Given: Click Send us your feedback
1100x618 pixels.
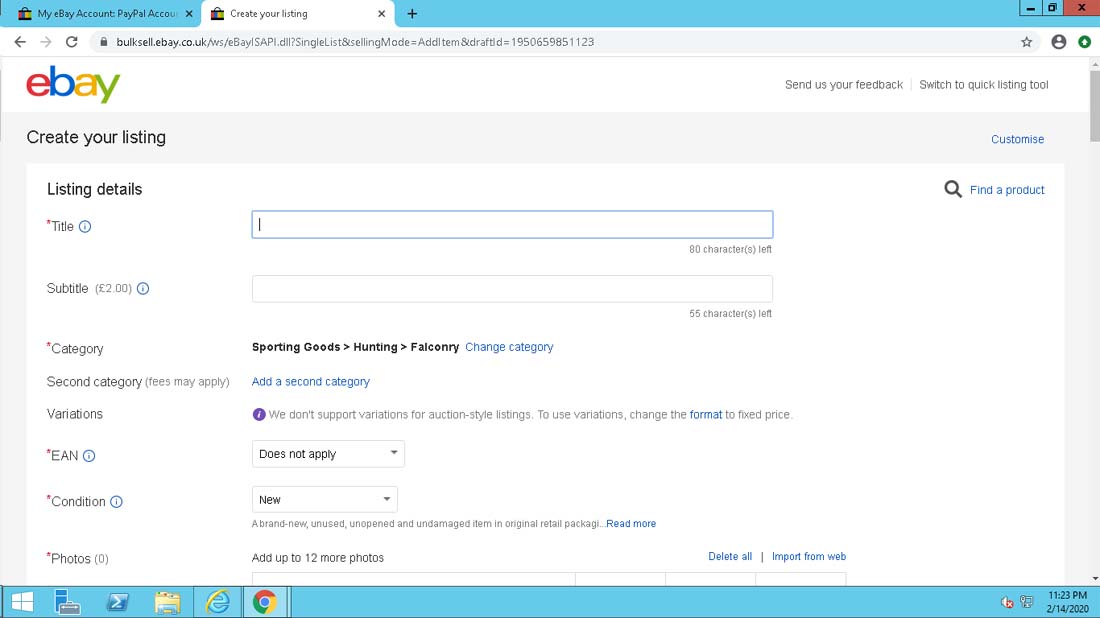Looking at the screenshot, I should [843, 85].
